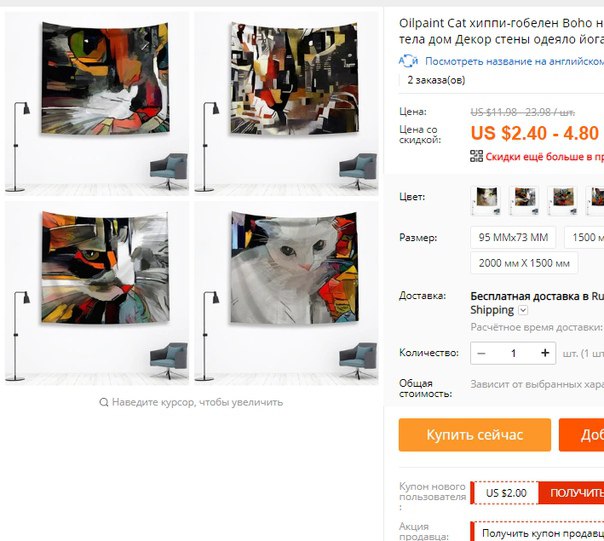Viewport: 604px width, 541px height.
Task: Click the QR code icon near discounts text
Action: click(476, 156)
